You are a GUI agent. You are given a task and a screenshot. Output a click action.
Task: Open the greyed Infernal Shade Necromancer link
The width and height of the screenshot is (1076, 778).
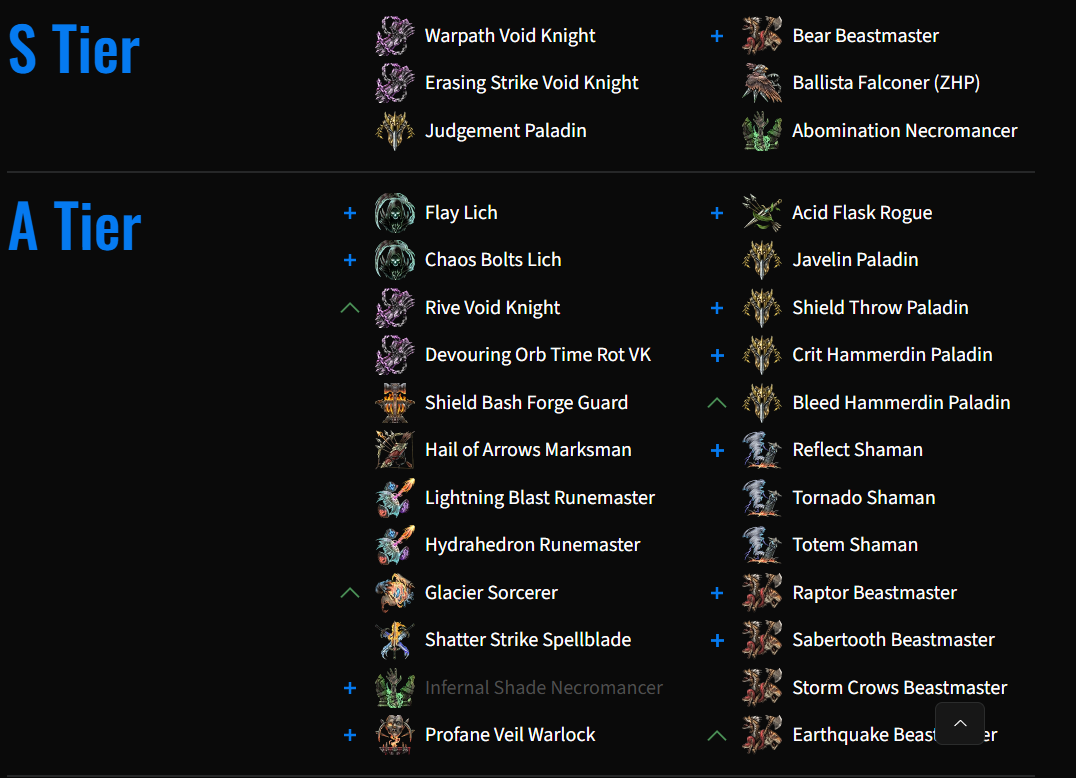tap(543, 687)
